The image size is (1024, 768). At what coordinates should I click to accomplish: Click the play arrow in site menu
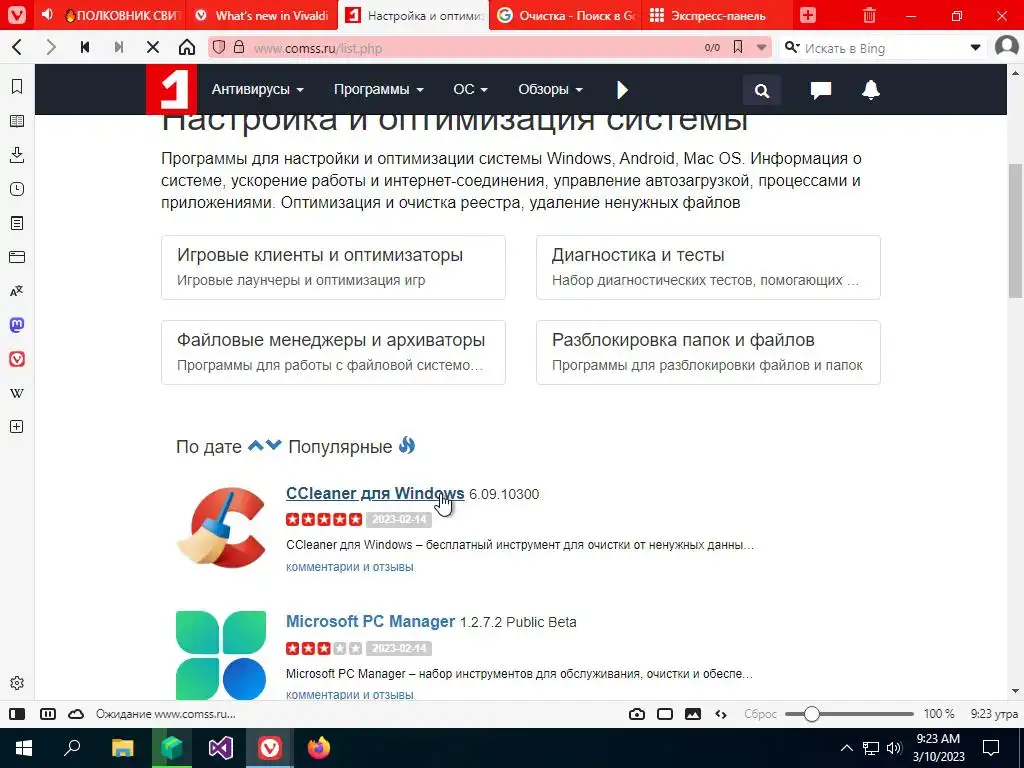pos(622,90)
